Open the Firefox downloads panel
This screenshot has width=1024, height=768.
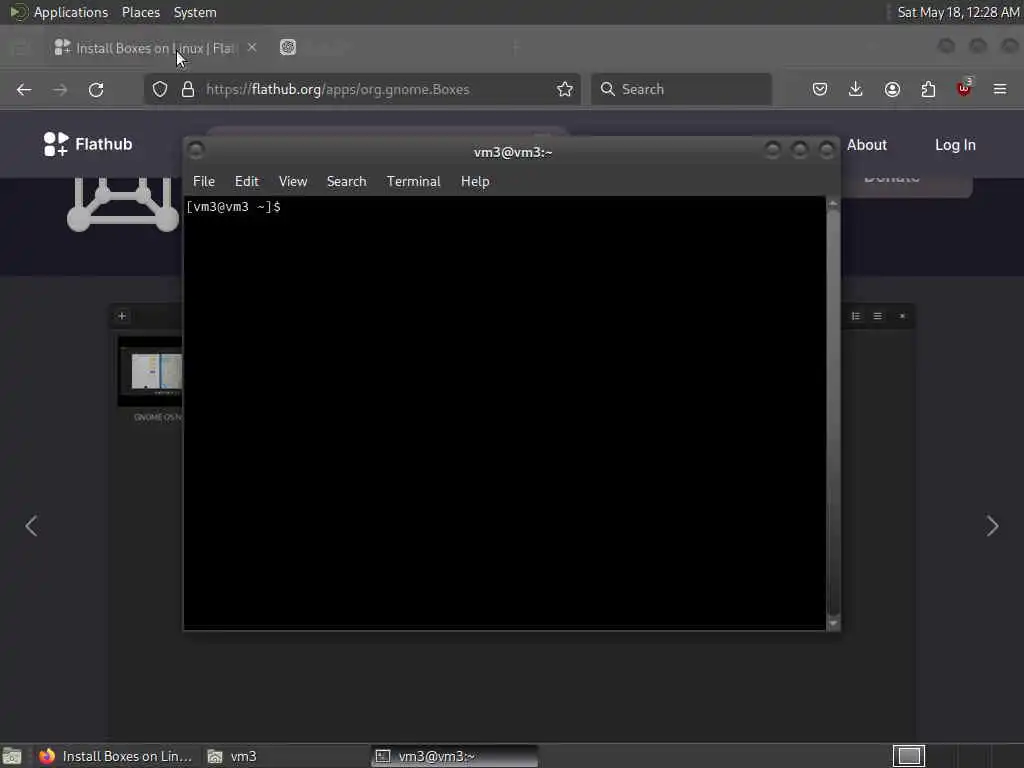[x=856, y=89]
